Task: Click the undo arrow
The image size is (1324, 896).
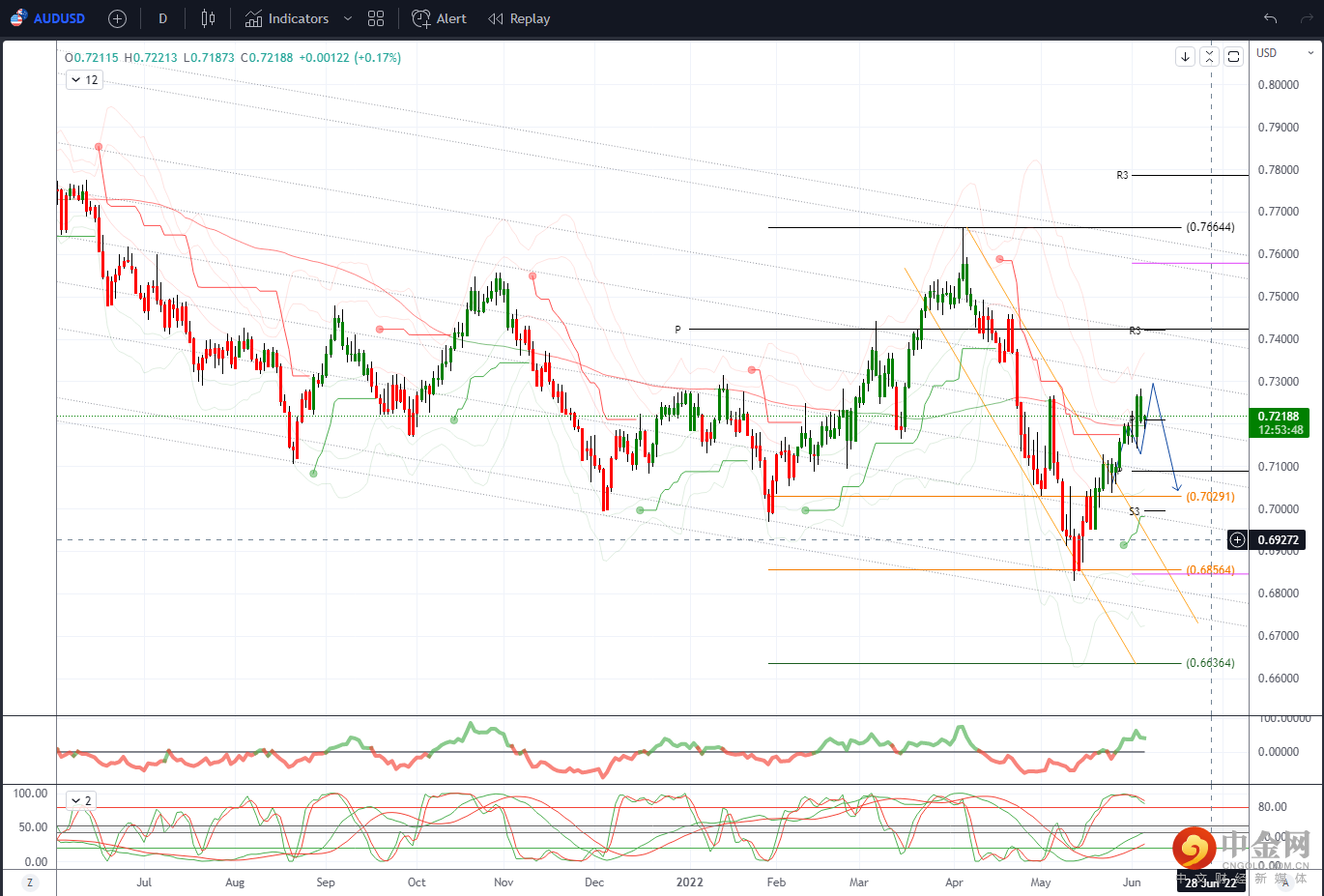Action: click(1270, 18)
